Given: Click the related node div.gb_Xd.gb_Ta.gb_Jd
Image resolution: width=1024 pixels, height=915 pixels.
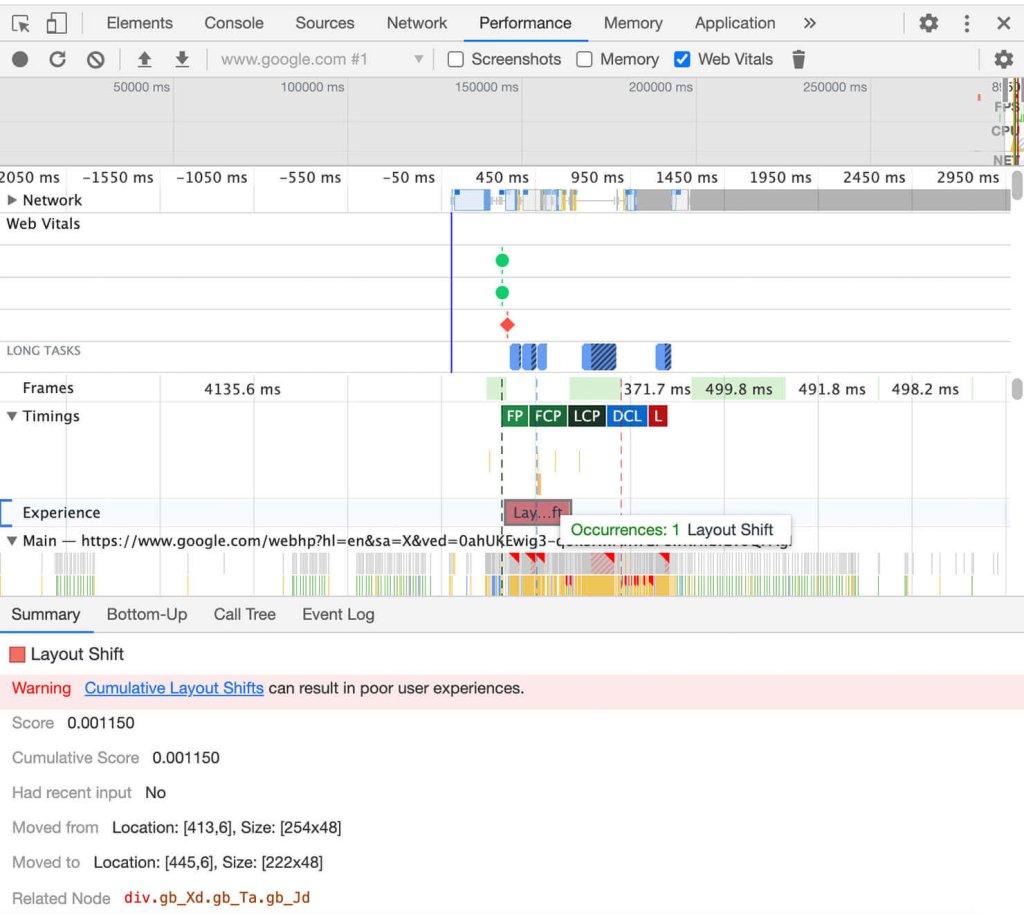Looking at the screenshot, I should 217,898.
